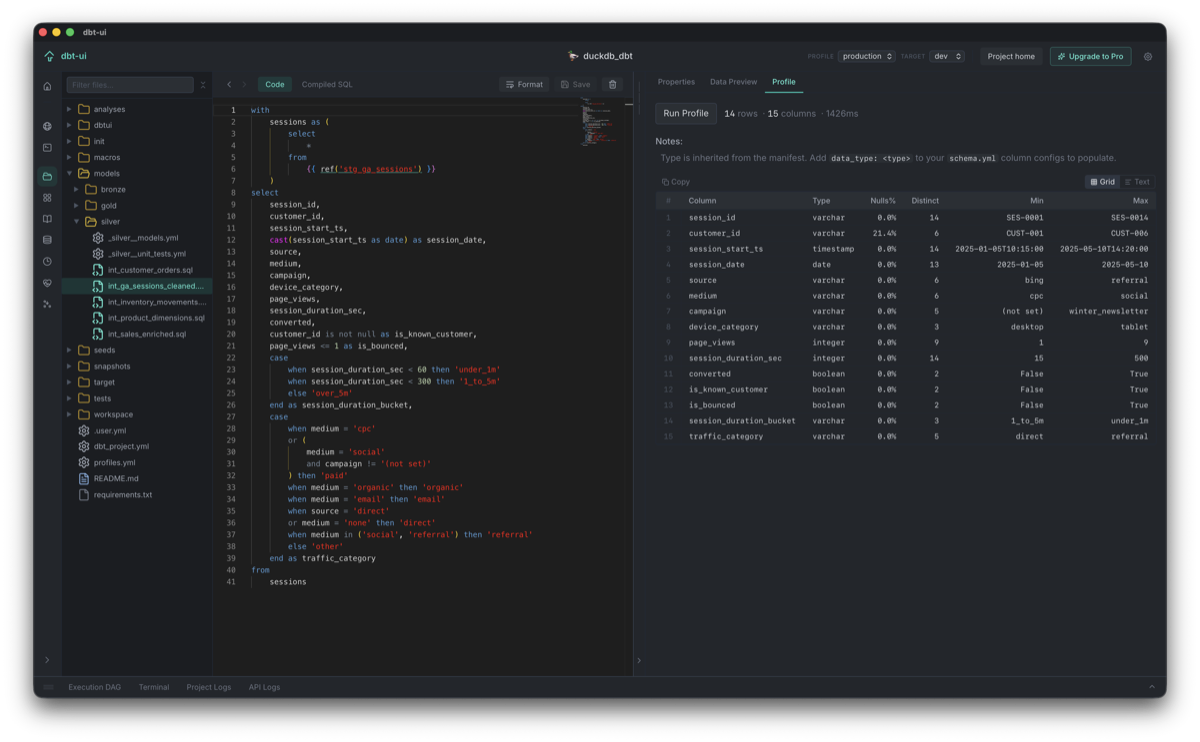The image size is (1200, 742).
Task: Open the Project Logs bottom tab
Action: tap(209, 687)
